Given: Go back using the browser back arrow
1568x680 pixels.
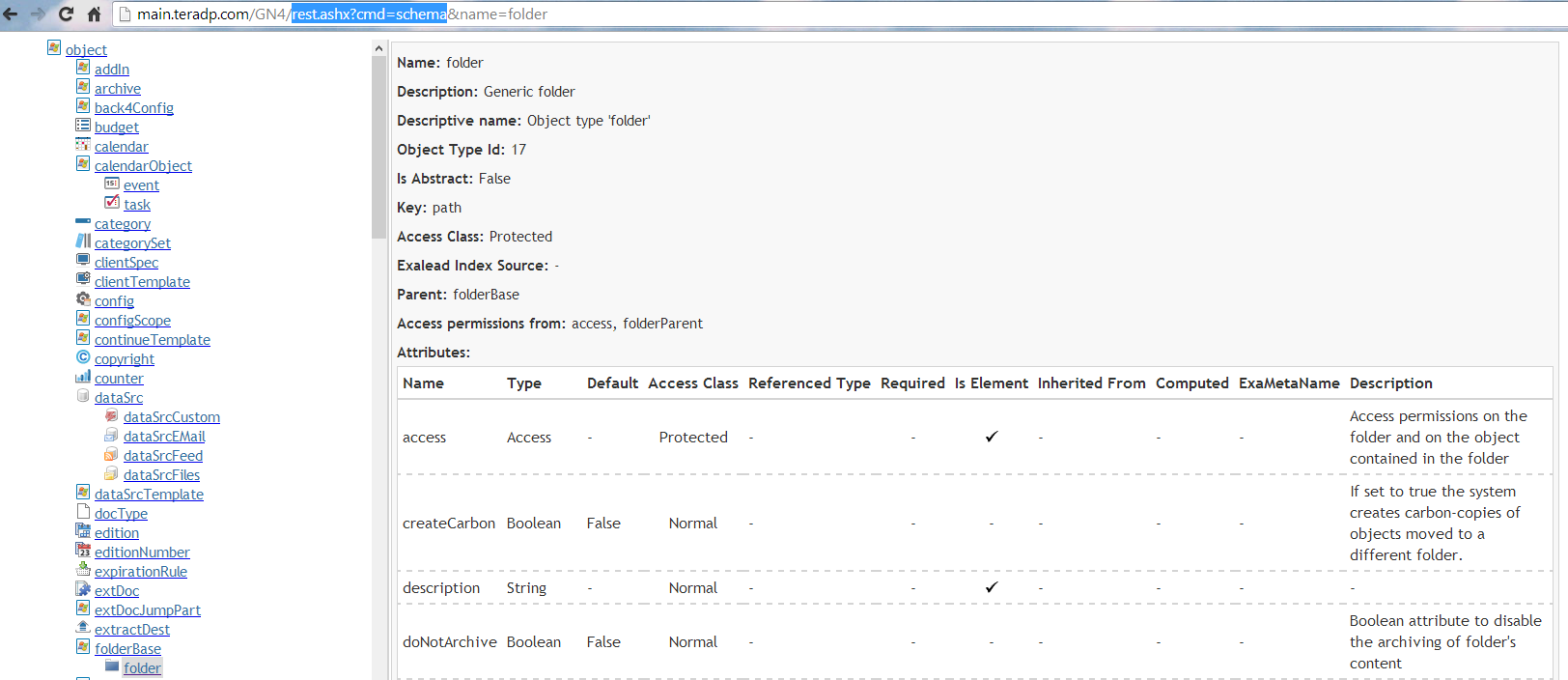Looking at the screenshot, I should pos(11,14).
